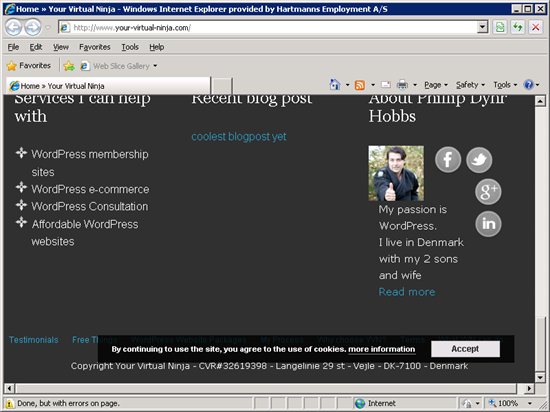Click WordPress e-commerce list item
The width and height of the screenshot is (550, 412).
click(90, 189)
